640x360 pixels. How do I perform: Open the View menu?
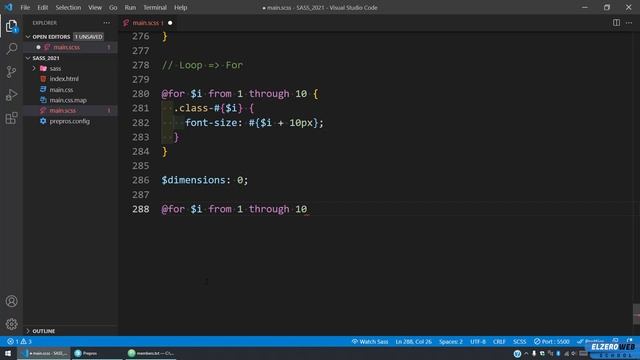pyautogui.click(x=95, y=7)
